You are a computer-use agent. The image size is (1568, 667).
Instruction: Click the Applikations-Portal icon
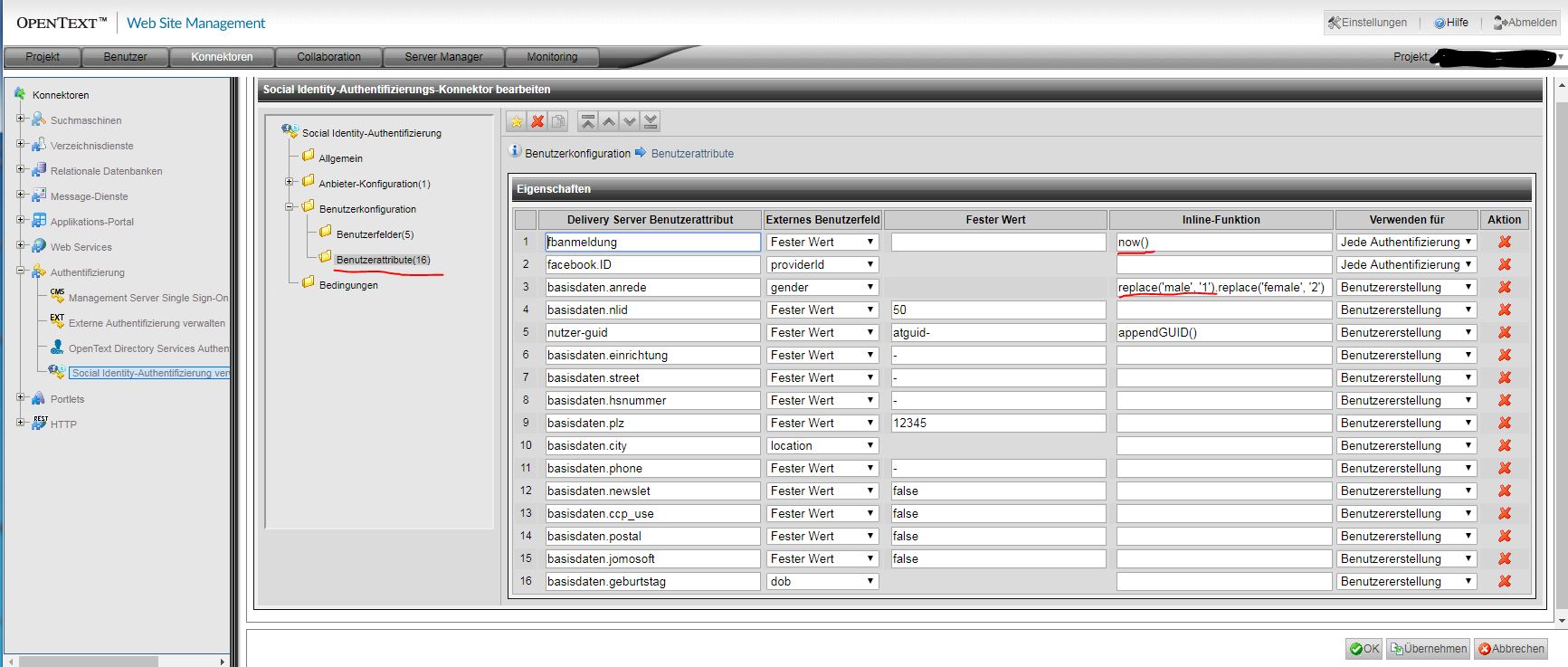pos(39,221)
